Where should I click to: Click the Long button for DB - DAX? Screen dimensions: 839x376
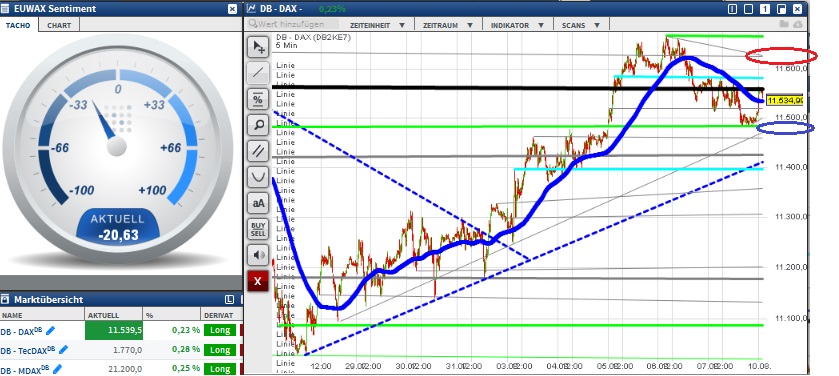click(x=220, y=331)
